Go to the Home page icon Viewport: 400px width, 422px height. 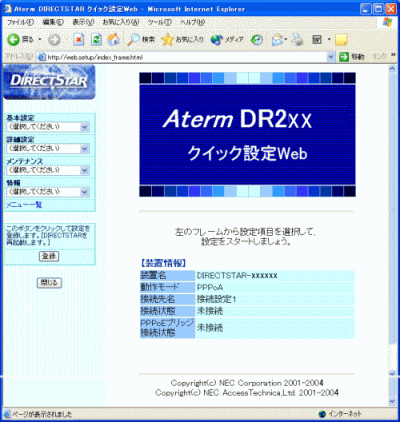(x=113, y=40)
